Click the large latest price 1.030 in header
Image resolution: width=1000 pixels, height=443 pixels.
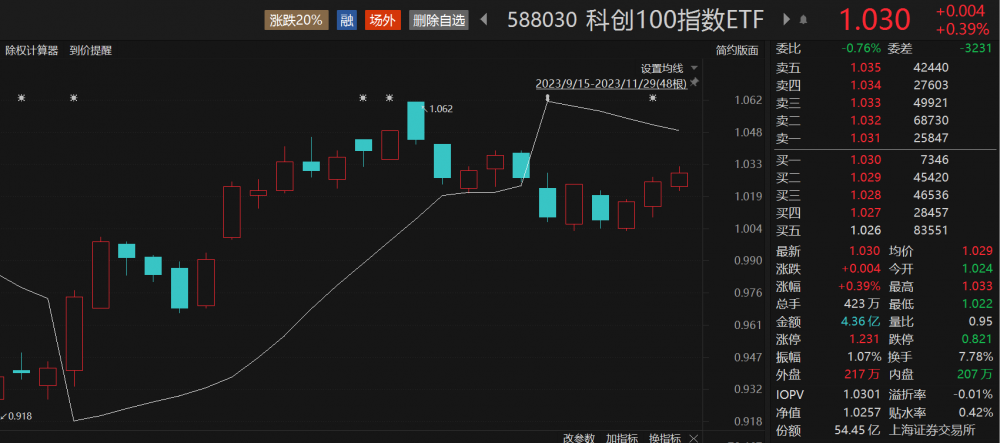click(874, 20)
